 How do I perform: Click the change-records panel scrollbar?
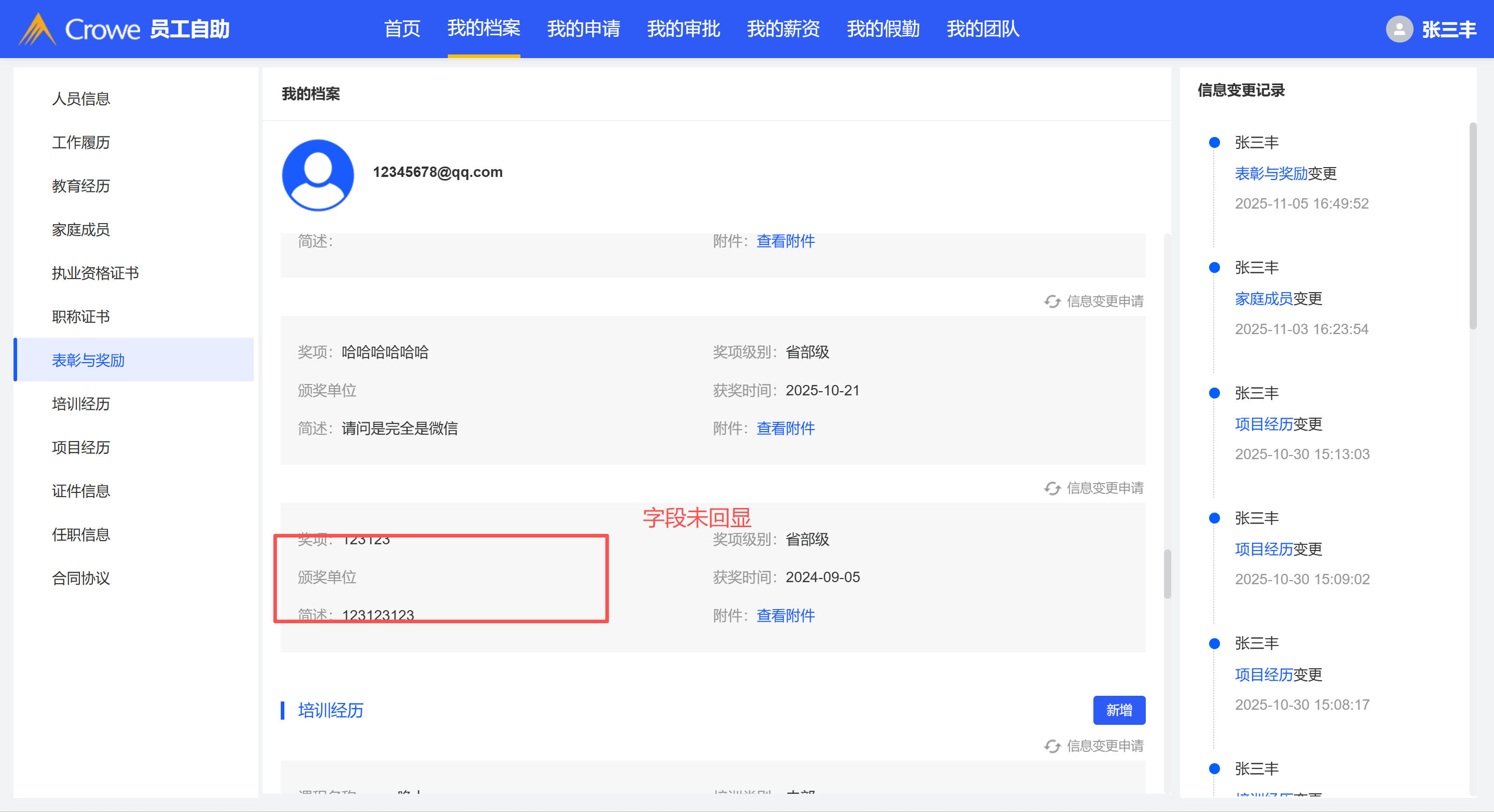click(1472, 226)
